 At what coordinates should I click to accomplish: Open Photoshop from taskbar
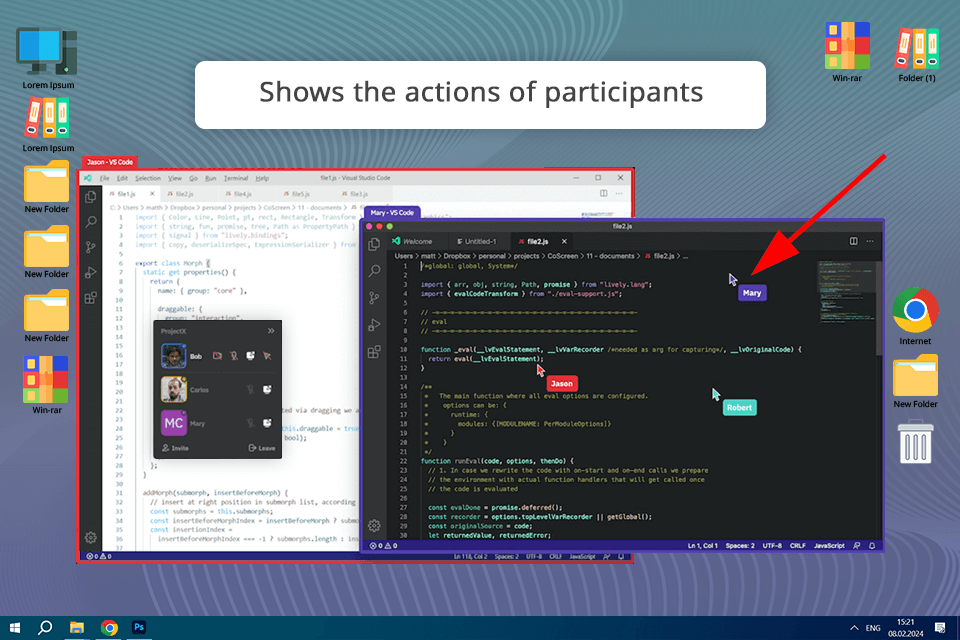[x=139, y=628]
